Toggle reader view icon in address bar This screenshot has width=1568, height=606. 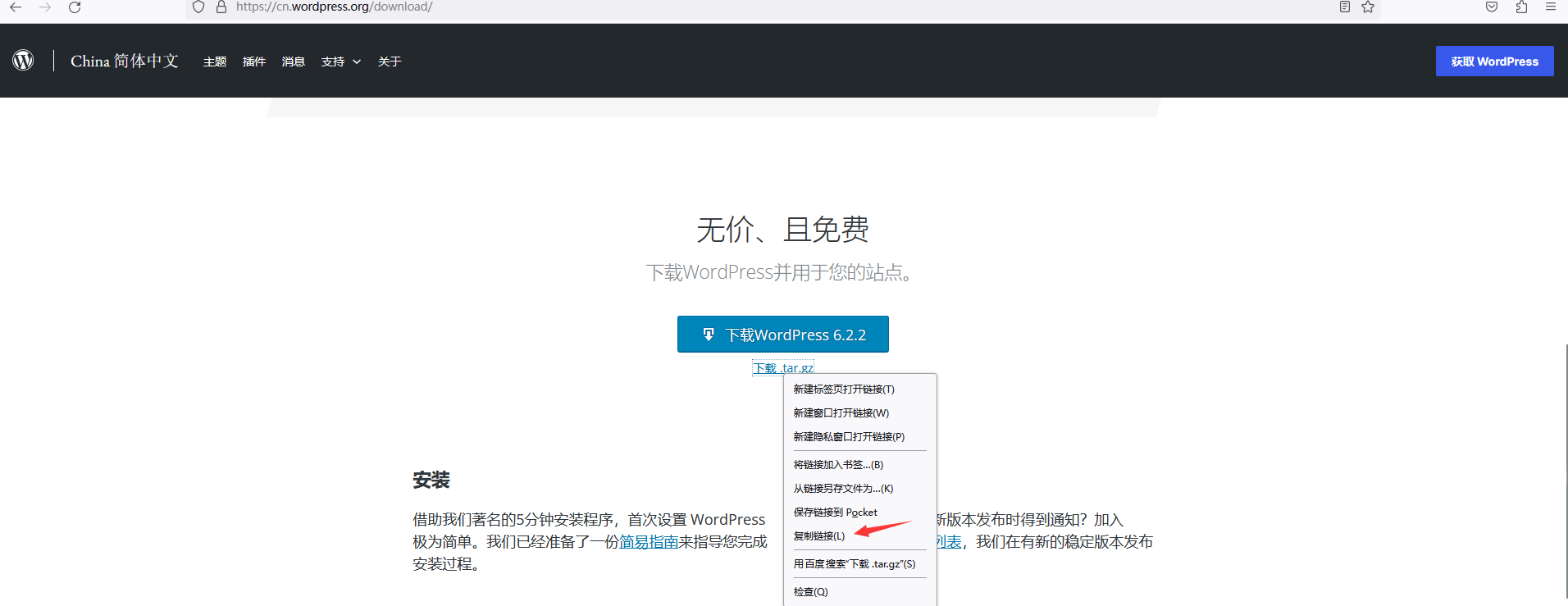[x=1345, y=7]
